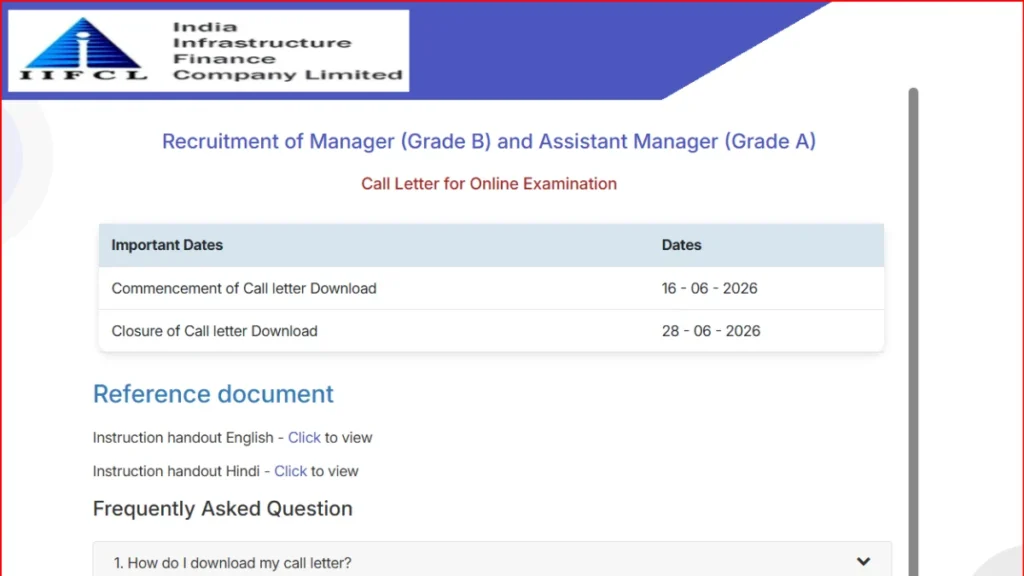The image size is (1024, 576).
Task: Click the 'Dates' column header
Action: [x=681, y=245]
